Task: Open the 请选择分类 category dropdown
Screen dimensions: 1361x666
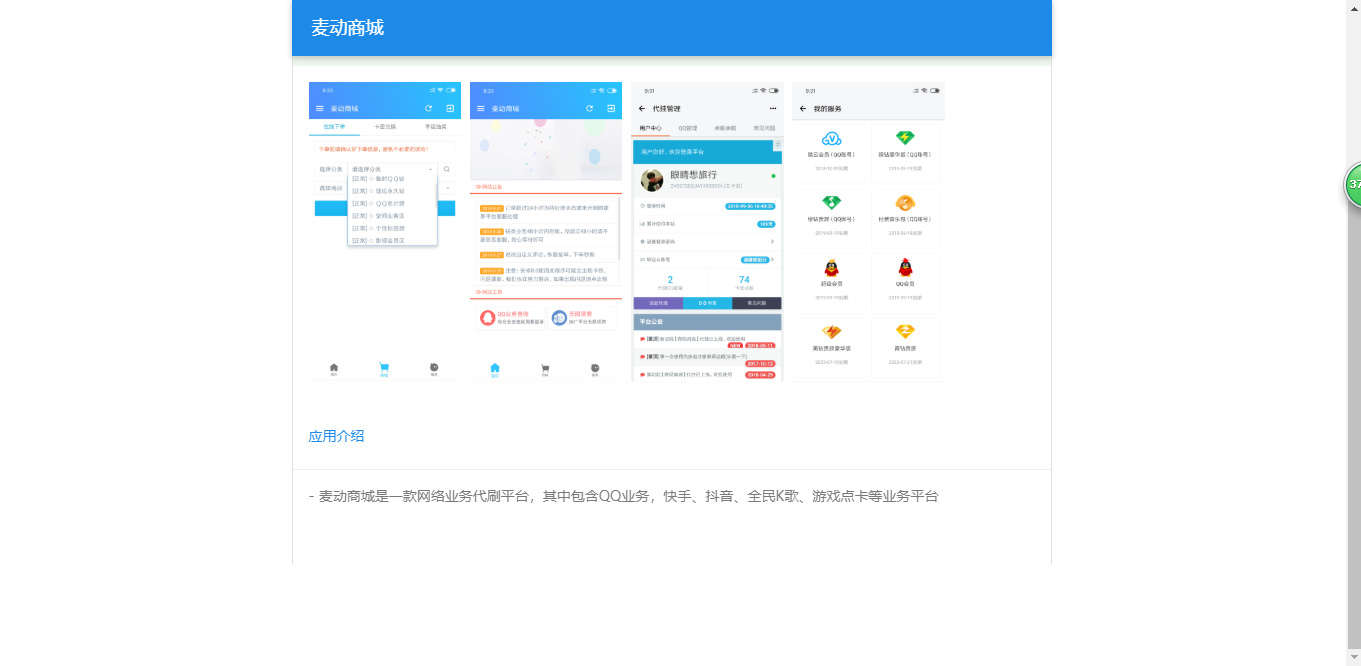Action: point(392,169)
